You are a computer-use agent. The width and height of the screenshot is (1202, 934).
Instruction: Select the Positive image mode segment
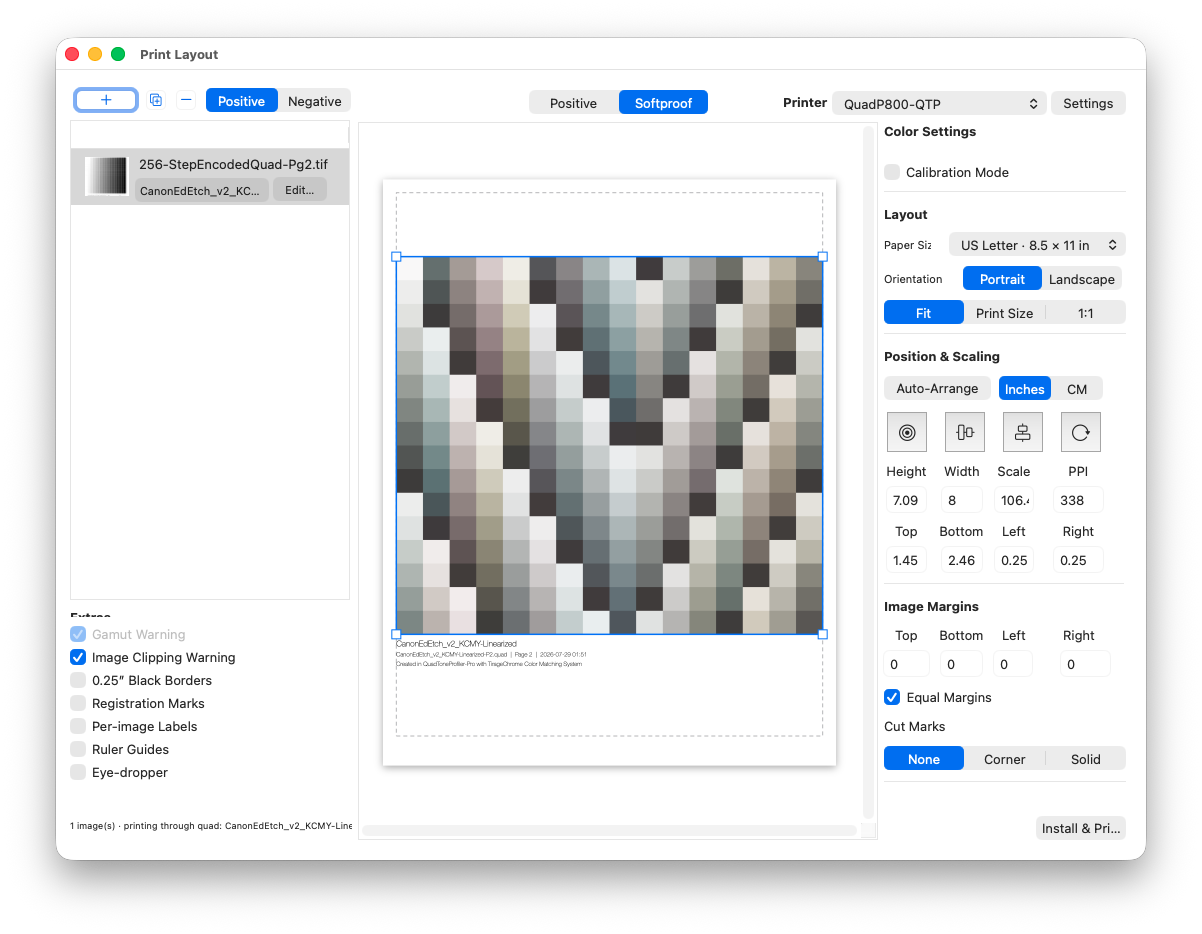242,101
